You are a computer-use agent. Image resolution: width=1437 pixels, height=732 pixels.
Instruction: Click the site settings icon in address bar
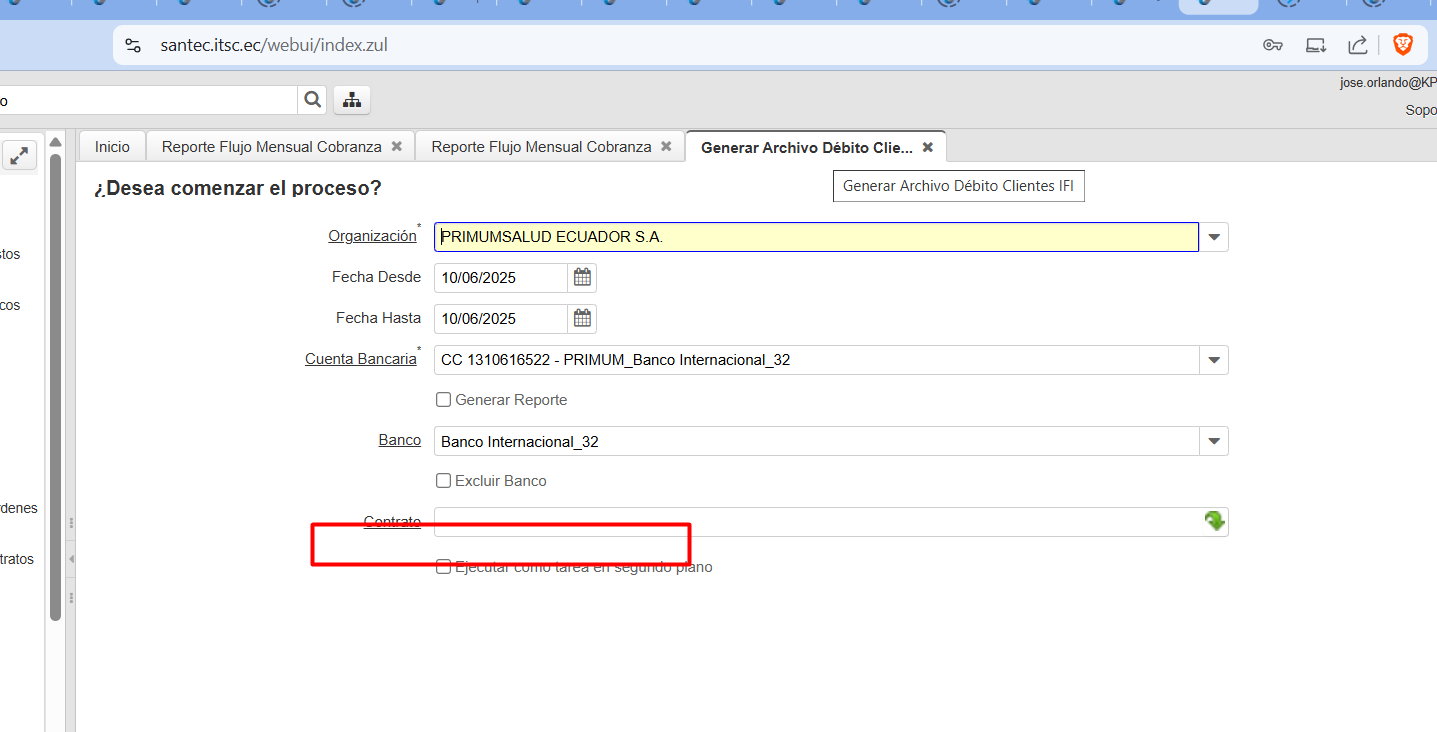[x=134, y=45]
